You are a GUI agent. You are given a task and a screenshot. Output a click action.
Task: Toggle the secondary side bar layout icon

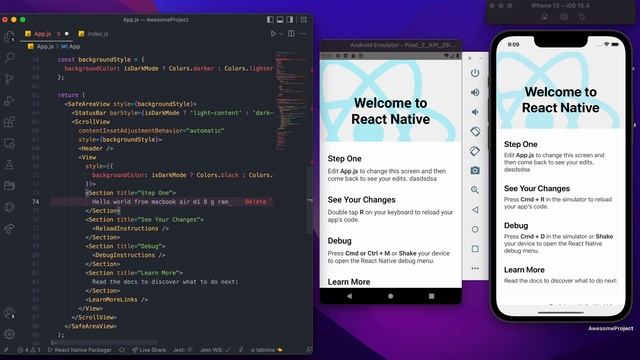(x=290, y=20)
